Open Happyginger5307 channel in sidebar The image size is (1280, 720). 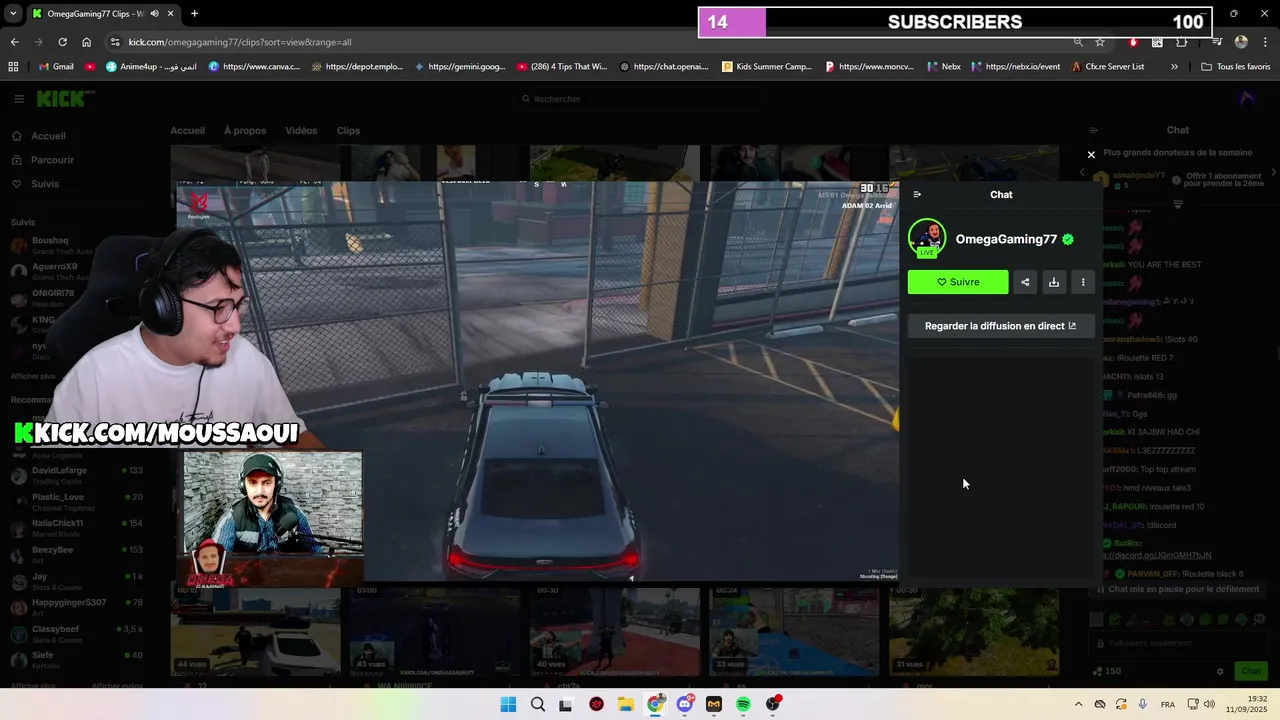pos(77,607)
